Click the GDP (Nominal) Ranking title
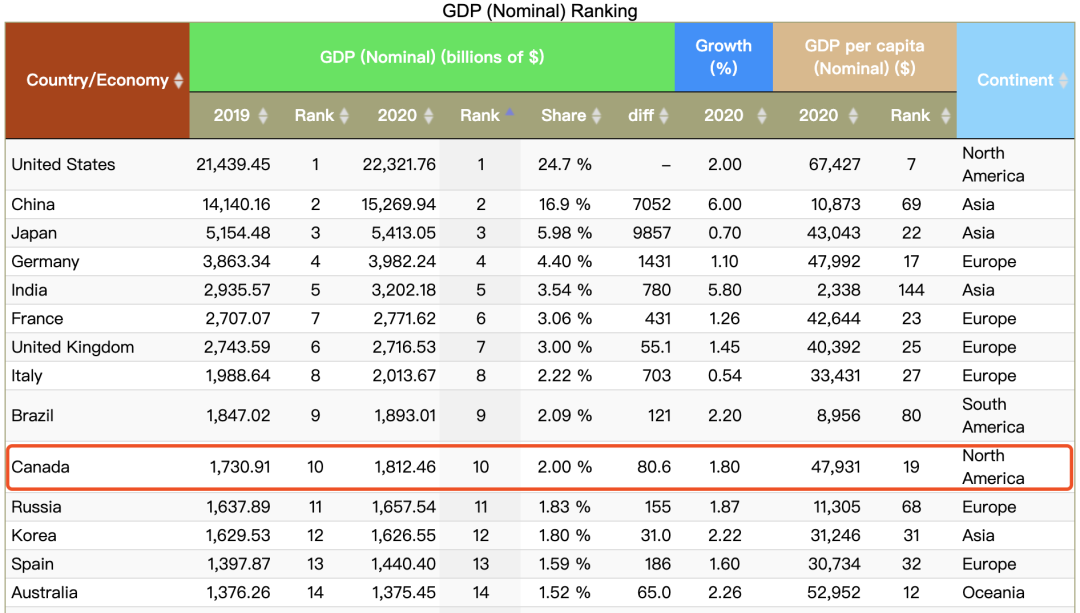This screenshot has width=1080, height=613. [x=539, y=11]
